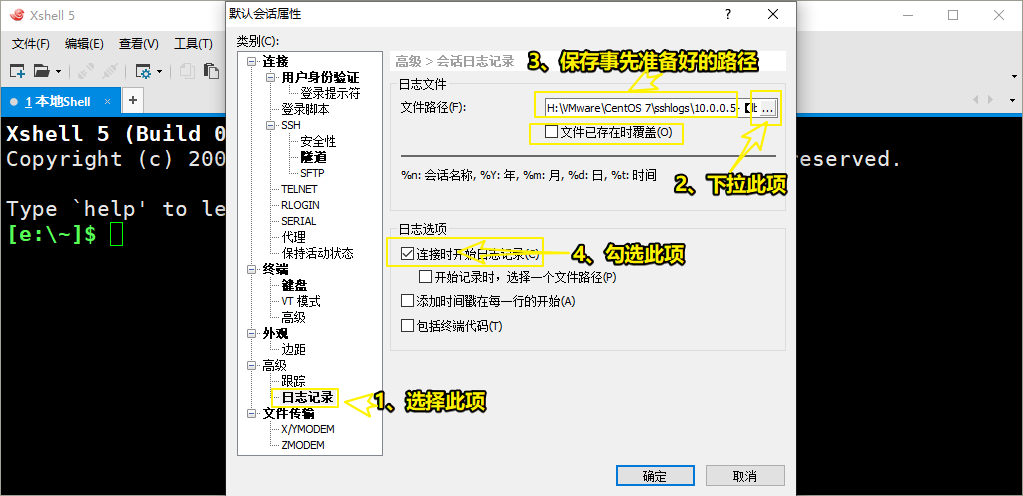Viewport: 1023px width, 496px height.
Task: Click the dialog help question mark button
Action: 728,14
